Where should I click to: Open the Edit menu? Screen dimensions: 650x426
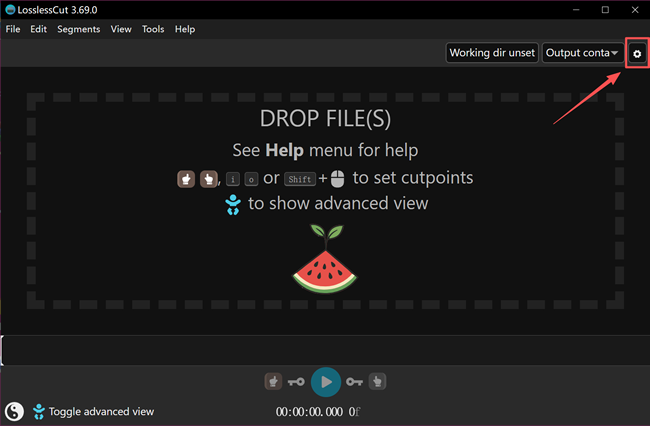pos(39,29)
